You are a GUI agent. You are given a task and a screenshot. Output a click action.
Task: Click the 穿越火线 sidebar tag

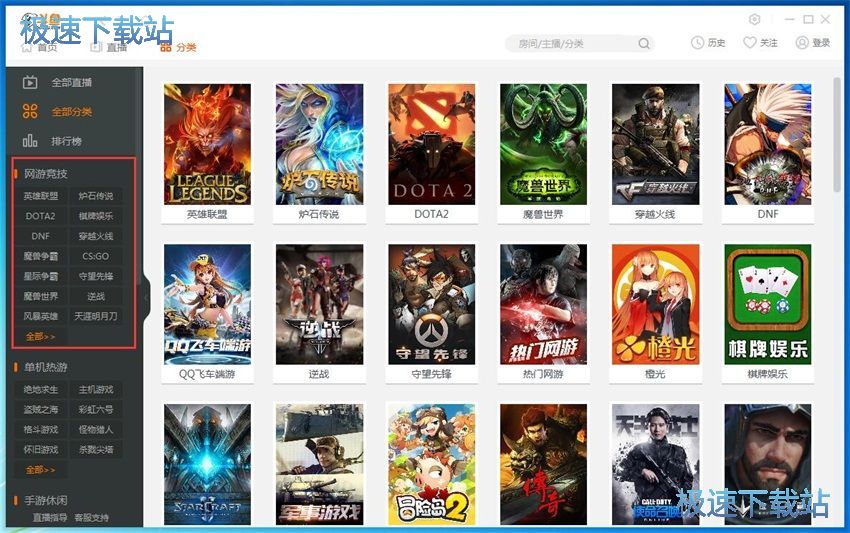click(x=96, y=236)
